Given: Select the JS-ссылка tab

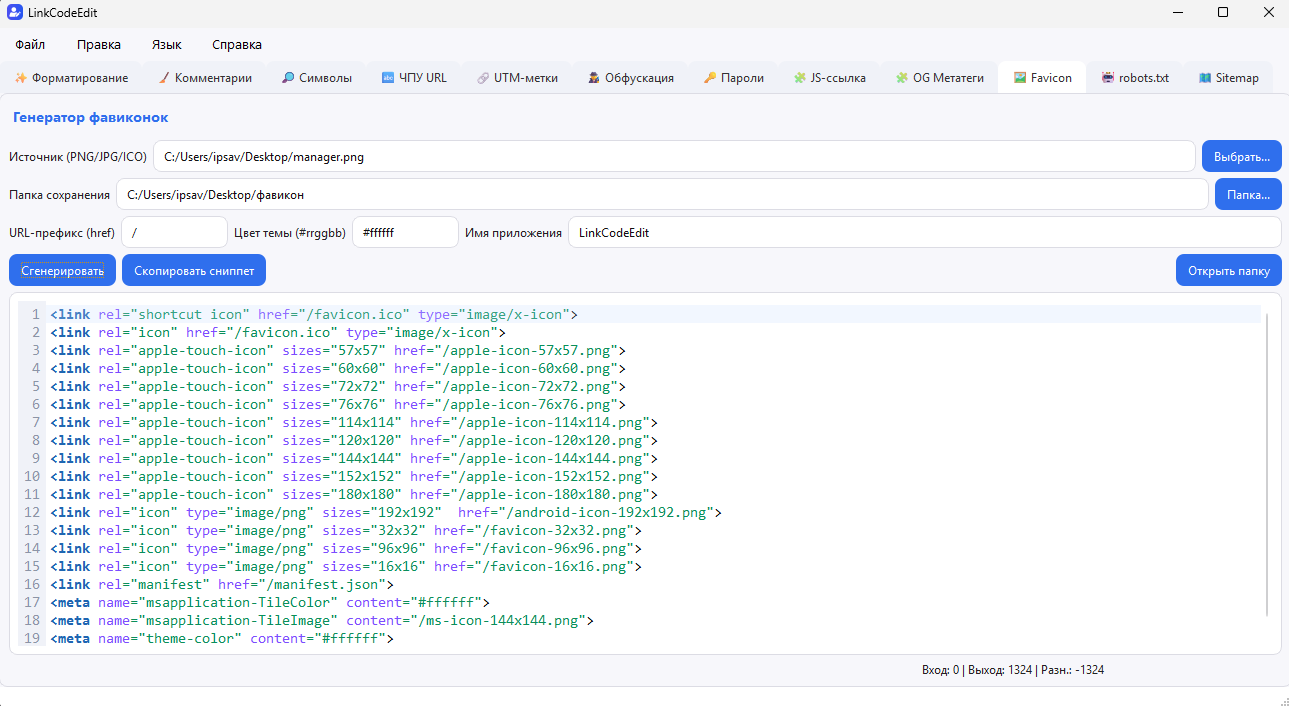Looking at the screenshot, I should [830, 78].
